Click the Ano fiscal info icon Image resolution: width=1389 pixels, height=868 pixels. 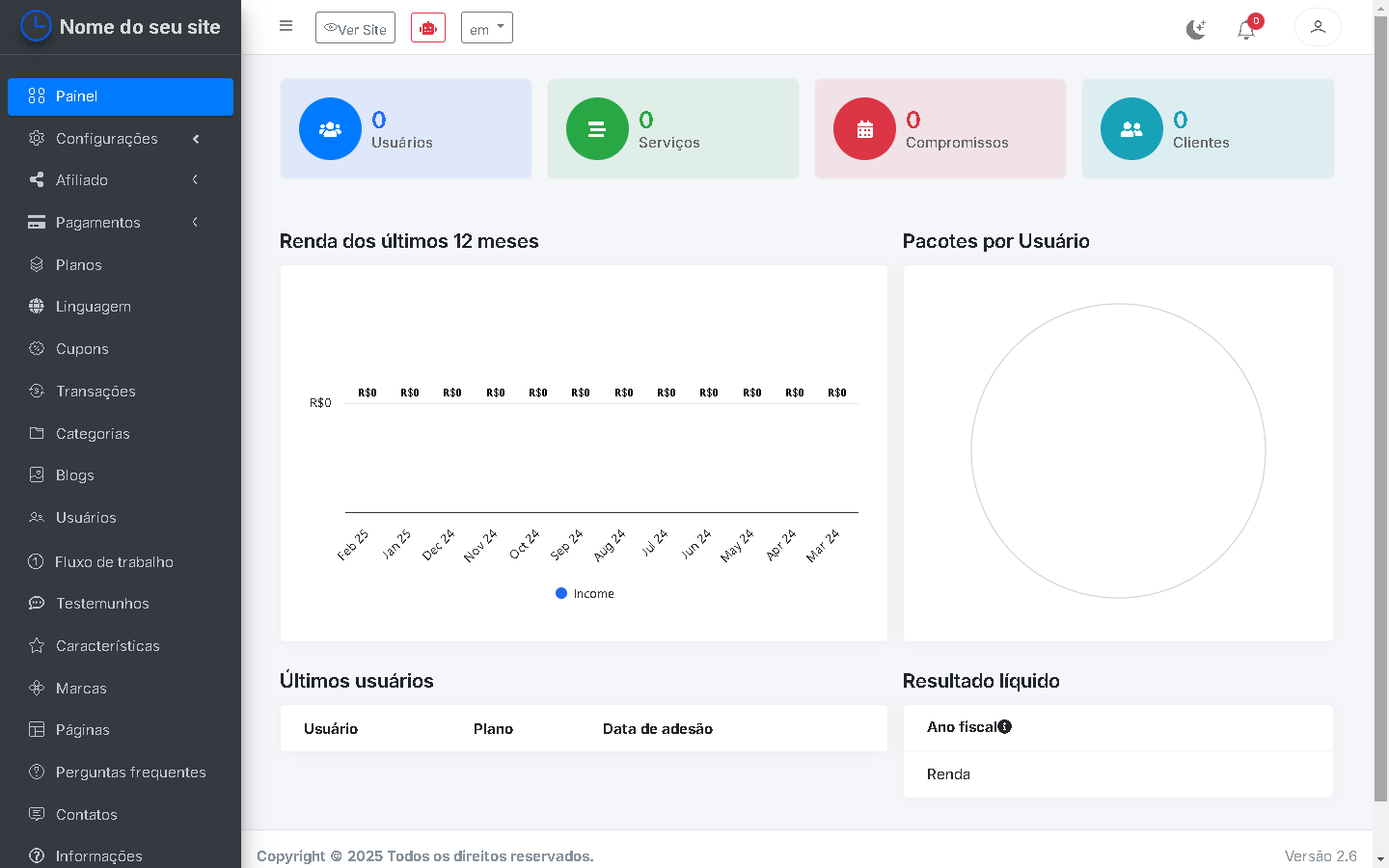(x=1005, y=727)
